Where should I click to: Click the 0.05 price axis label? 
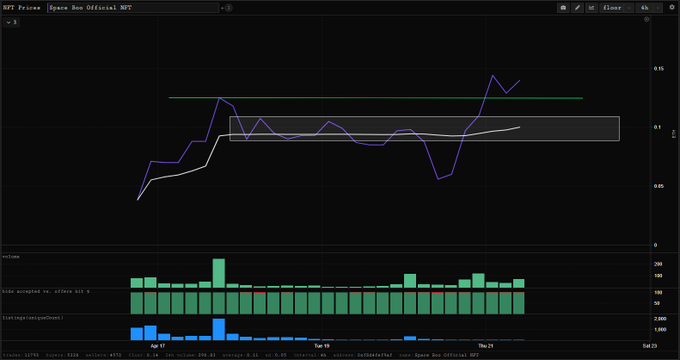(659, 186)
